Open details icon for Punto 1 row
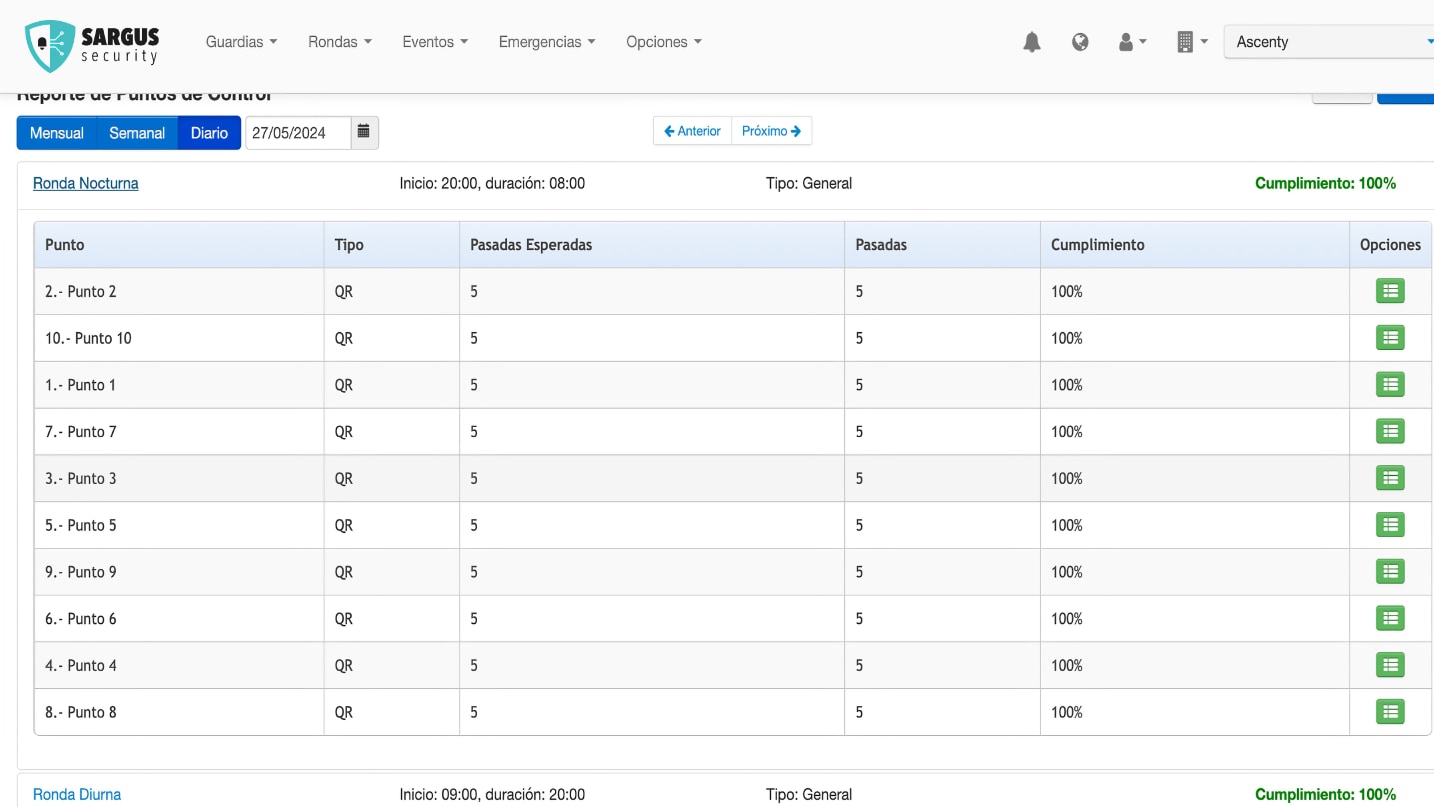Image resolution: width=1434 pixels, height=807 pixels. pyautogui.click(x=1390, y=385)
